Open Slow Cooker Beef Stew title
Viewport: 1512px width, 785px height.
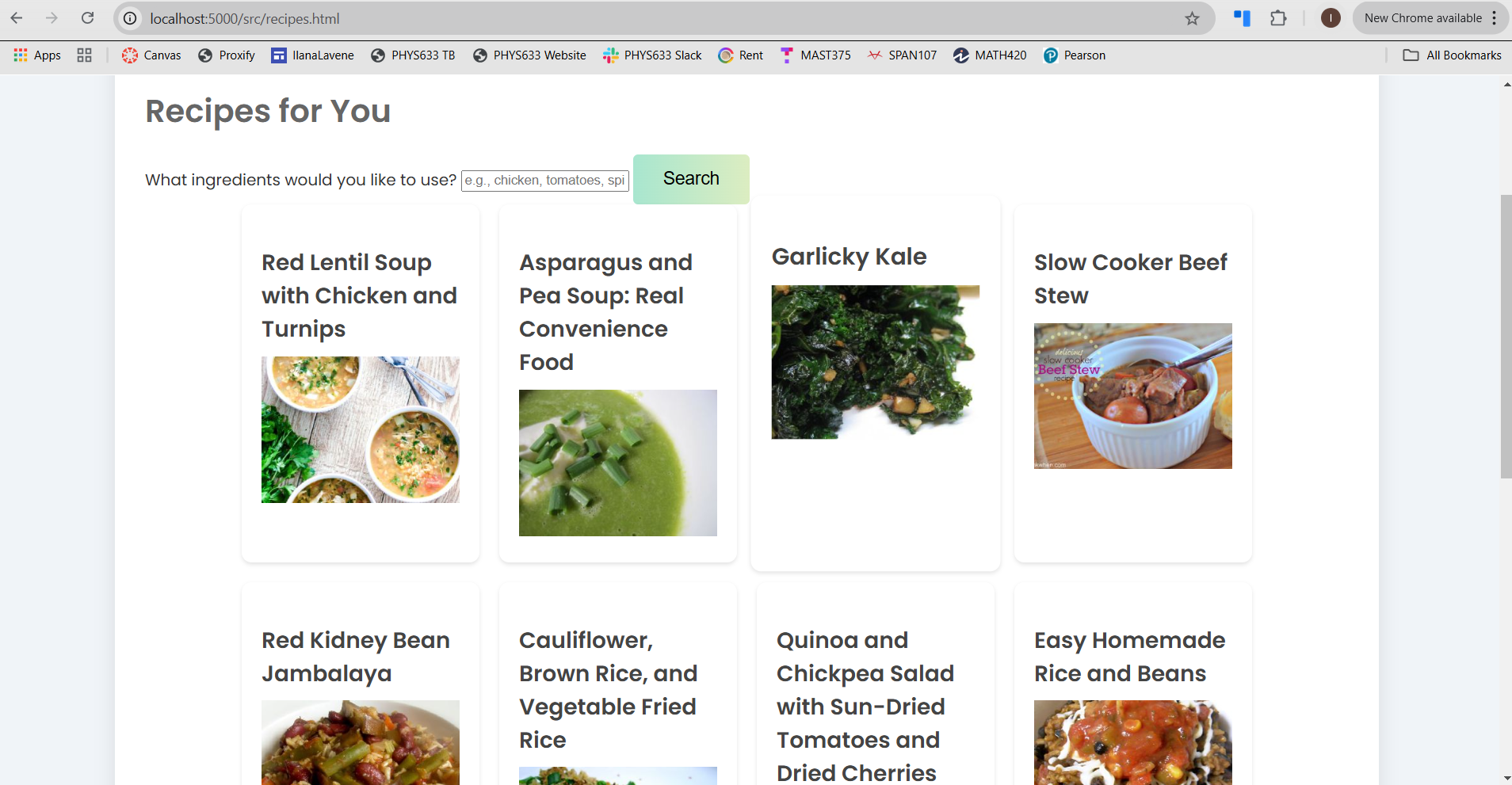[1131, 279]
